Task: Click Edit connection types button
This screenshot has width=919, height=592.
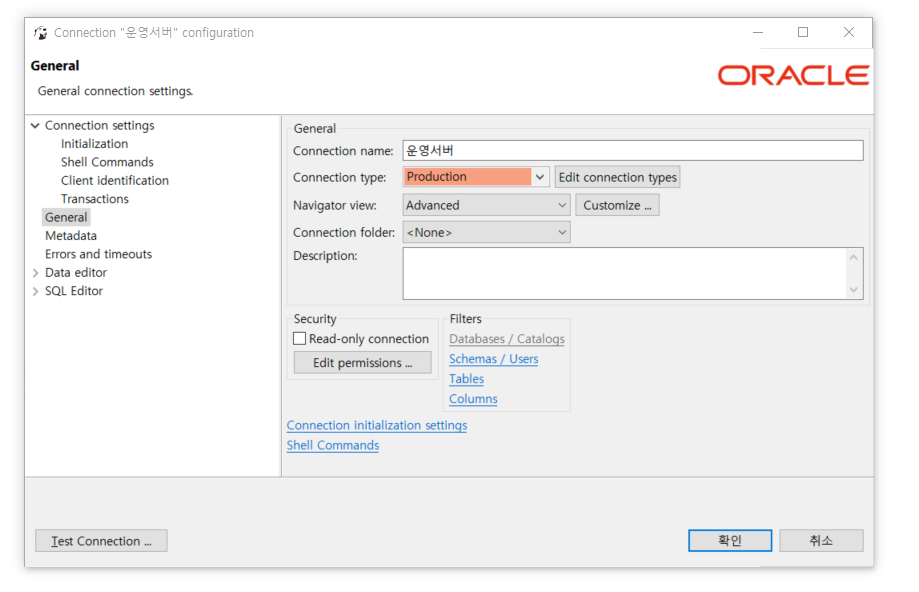Action: coord(617,177)
